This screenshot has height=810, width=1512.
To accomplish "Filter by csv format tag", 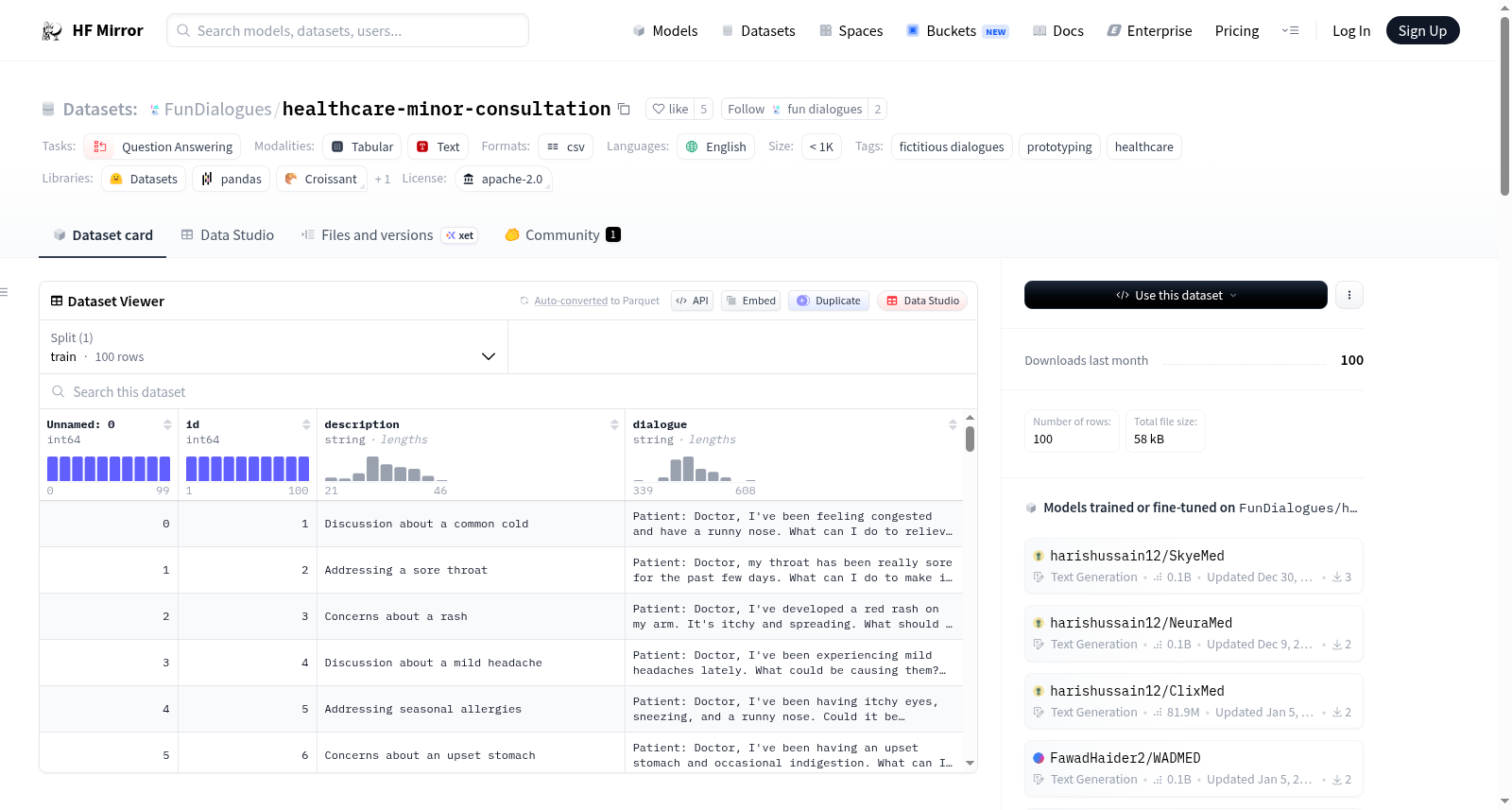I will (566, 146).
